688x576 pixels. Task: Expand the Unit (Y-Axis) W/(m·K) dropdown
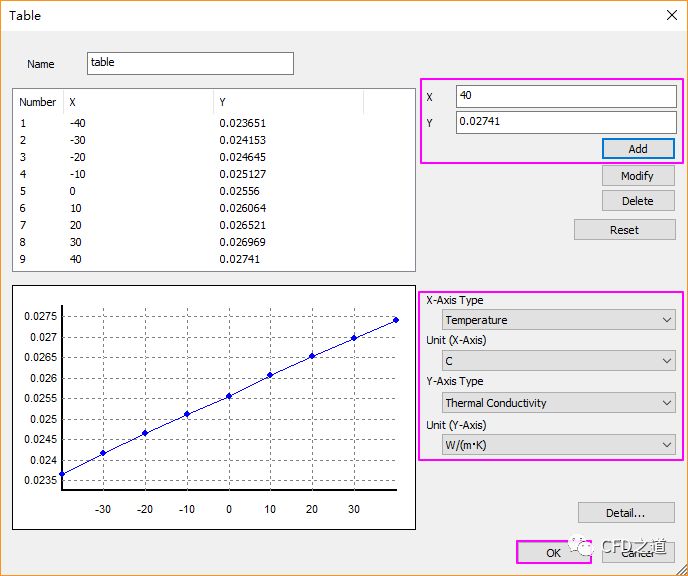[x=559, y=445]
